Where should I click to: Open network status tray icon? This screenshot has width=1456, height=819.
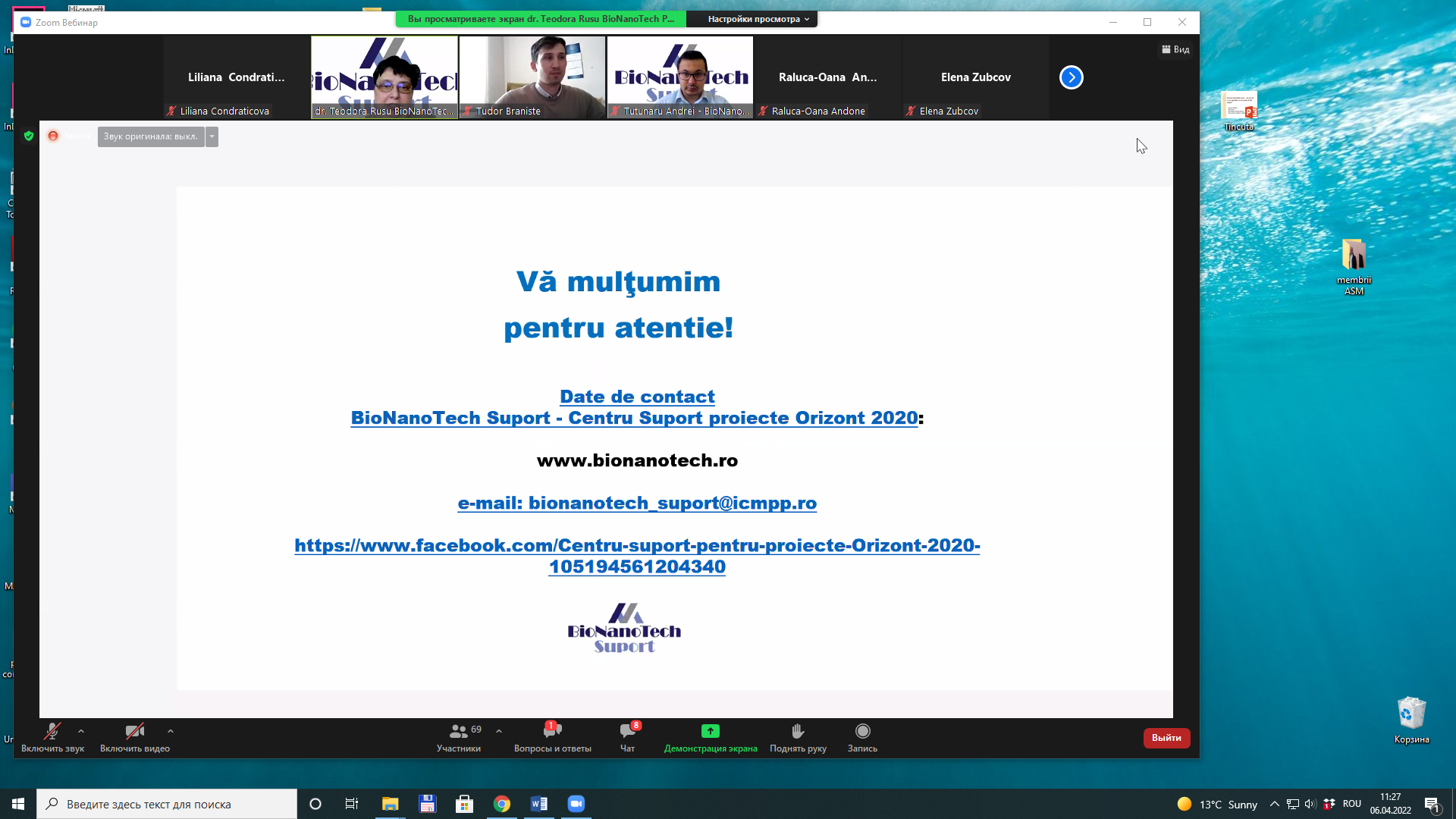click(1293, 804)
